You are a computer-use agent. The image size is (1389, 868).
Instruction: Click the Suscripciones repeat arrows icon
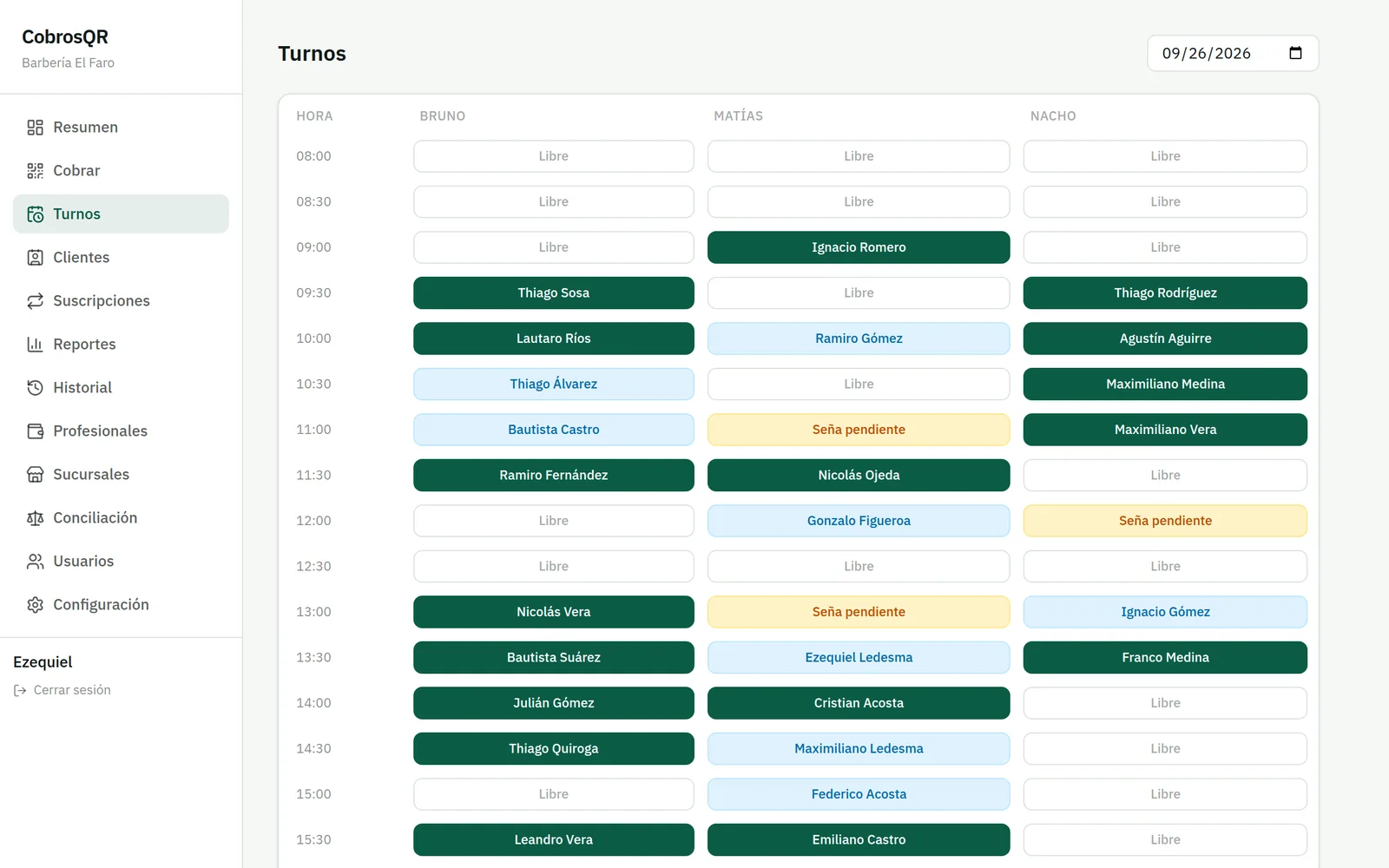click(35, 301)
